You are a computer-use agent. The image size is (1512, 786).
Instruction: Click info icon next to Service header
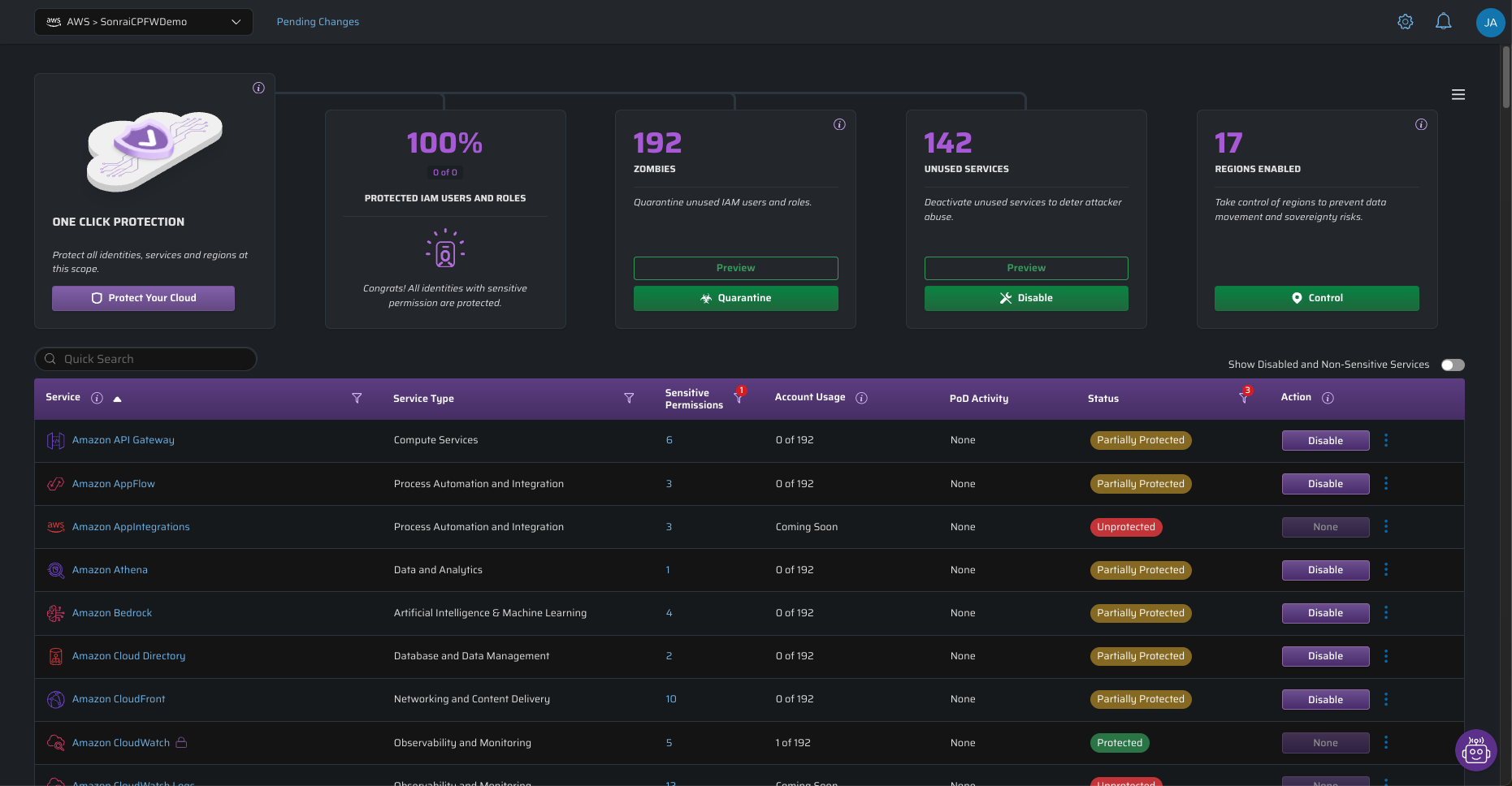pos(97,398)
